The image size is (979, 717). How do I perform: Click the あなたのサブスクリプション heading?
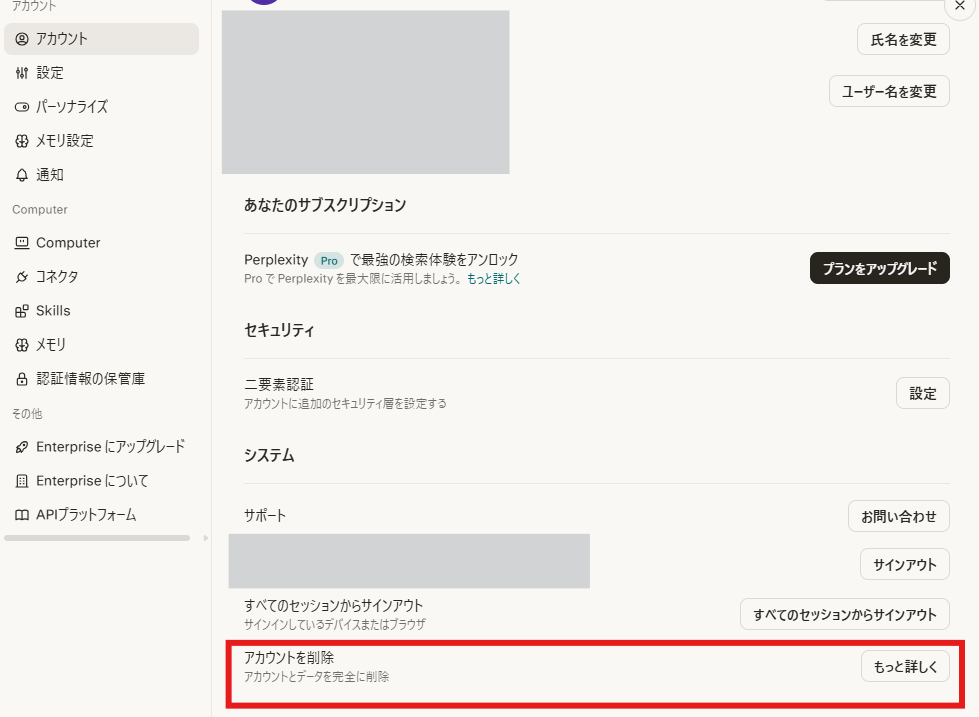point(325,205)
